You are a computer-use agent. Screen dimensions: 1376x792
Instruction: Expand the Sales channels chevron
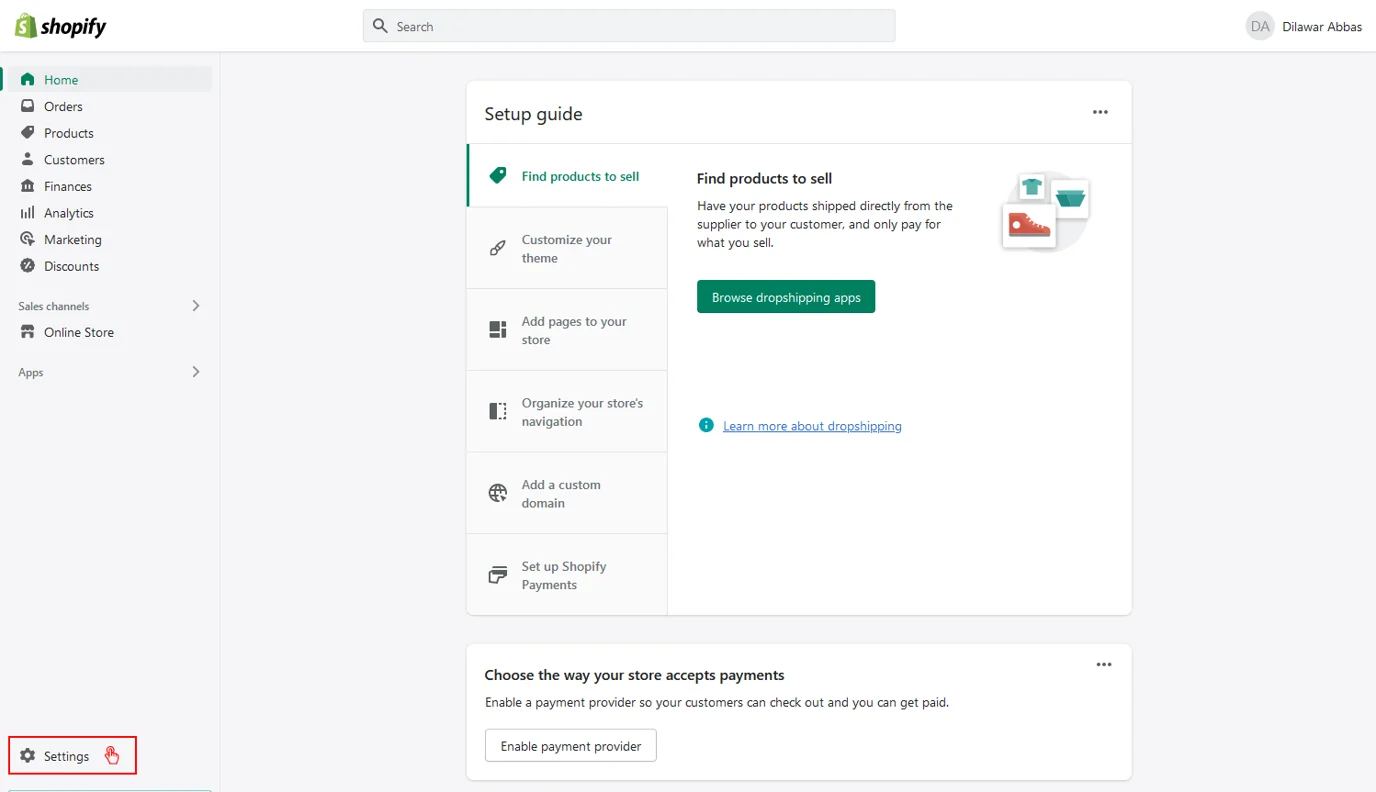tap(196, 306)
